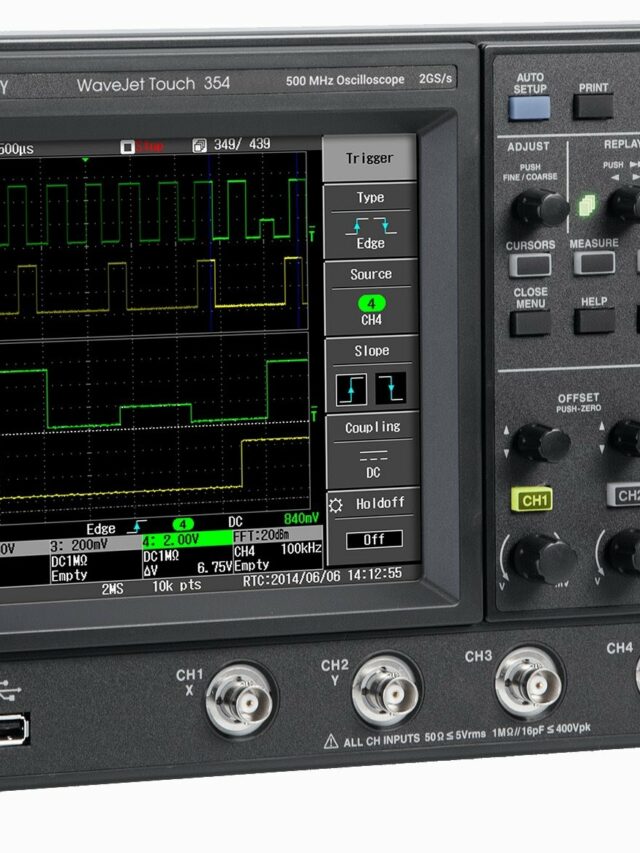
Task: Push the CURSORS button
Action: [530, 265]
